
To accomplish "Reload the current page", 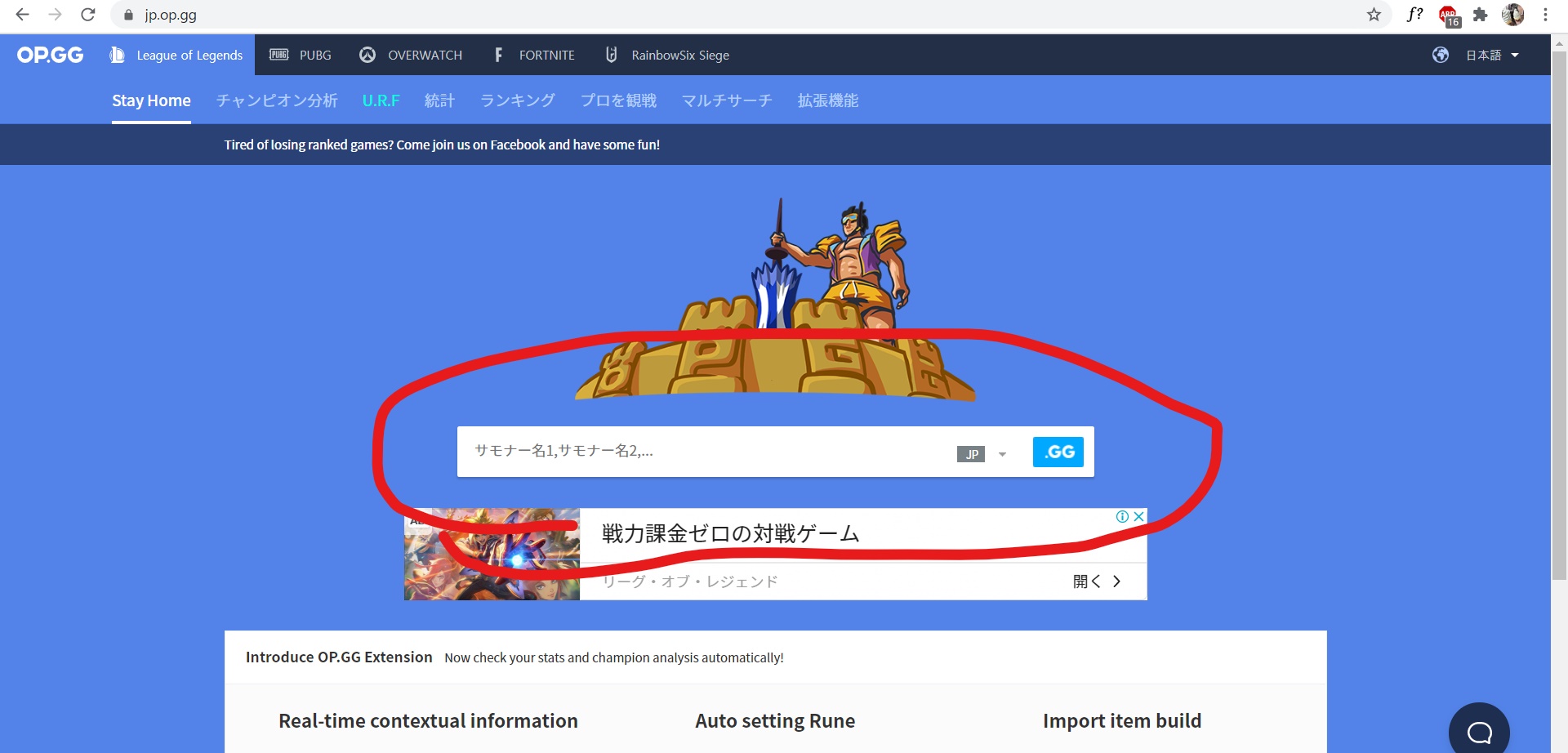I will coord(88,15).
